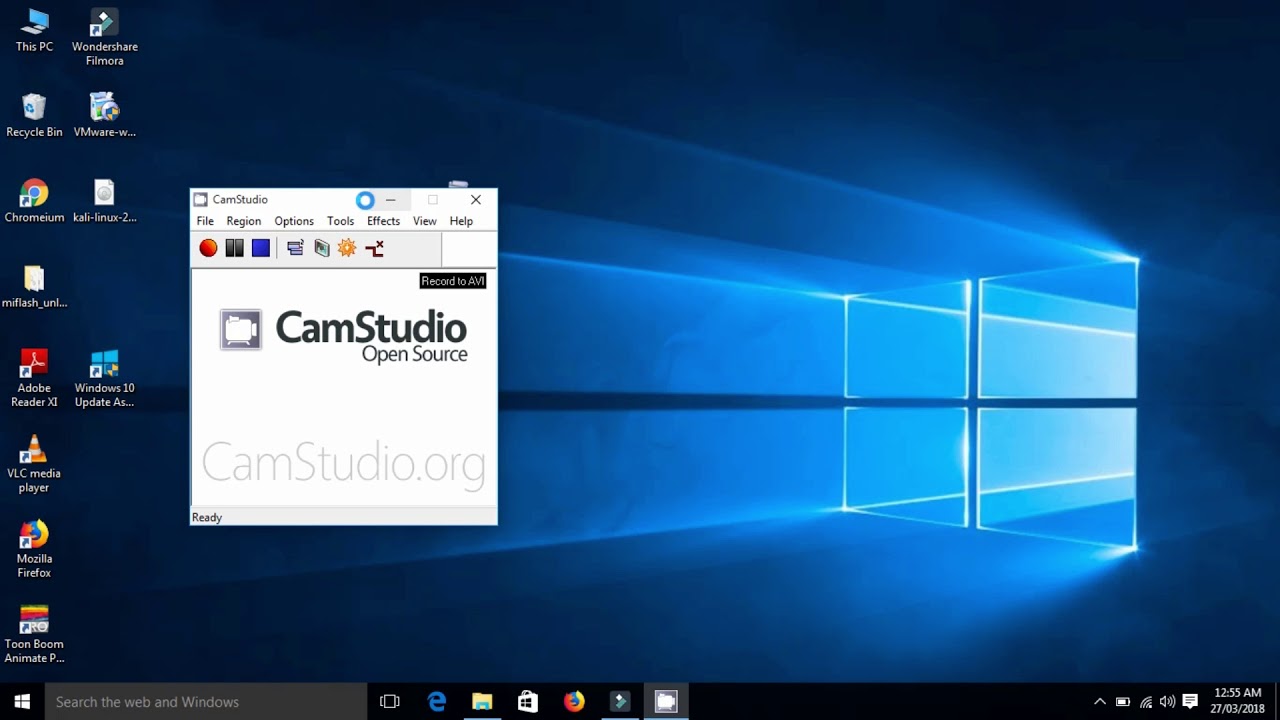Open the Effects menu
Viewport: 1280px width, 720px height.
pyautogui.click(x=383, y=221)
